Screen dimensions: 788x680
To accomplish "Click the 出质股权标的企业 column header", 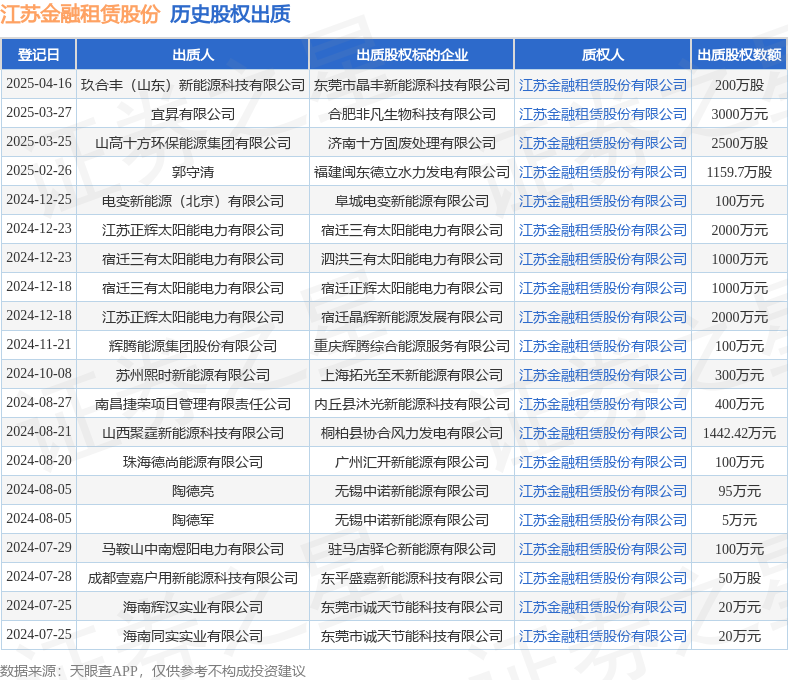I will point(412,54).
